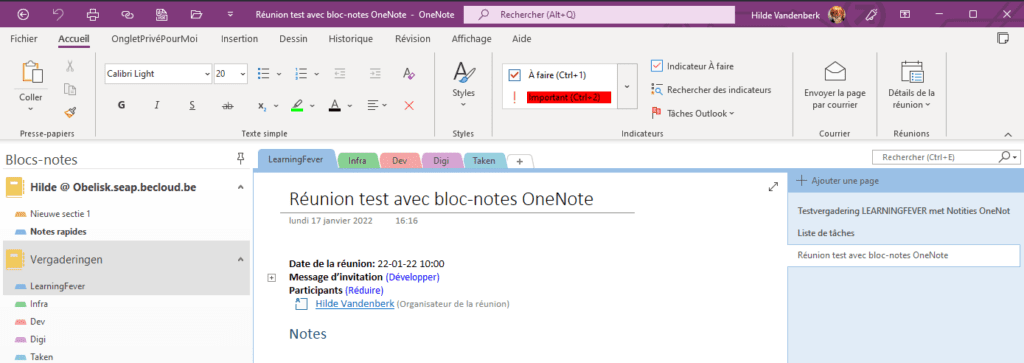Screen dimensions: 1024x363
Task: Toggle bold G formatting
Action: pos(121,105)
